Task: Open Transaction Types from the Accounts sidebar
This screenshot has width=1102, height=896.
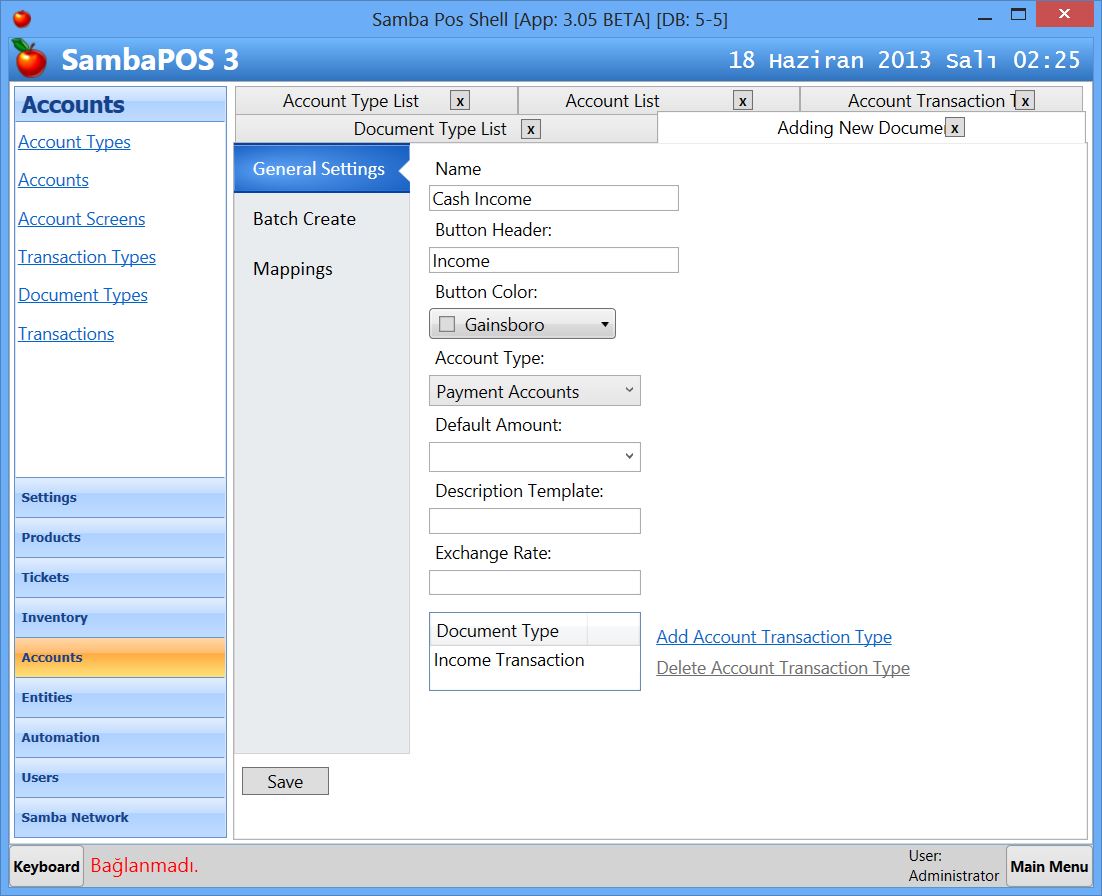Action: (87, 257)
